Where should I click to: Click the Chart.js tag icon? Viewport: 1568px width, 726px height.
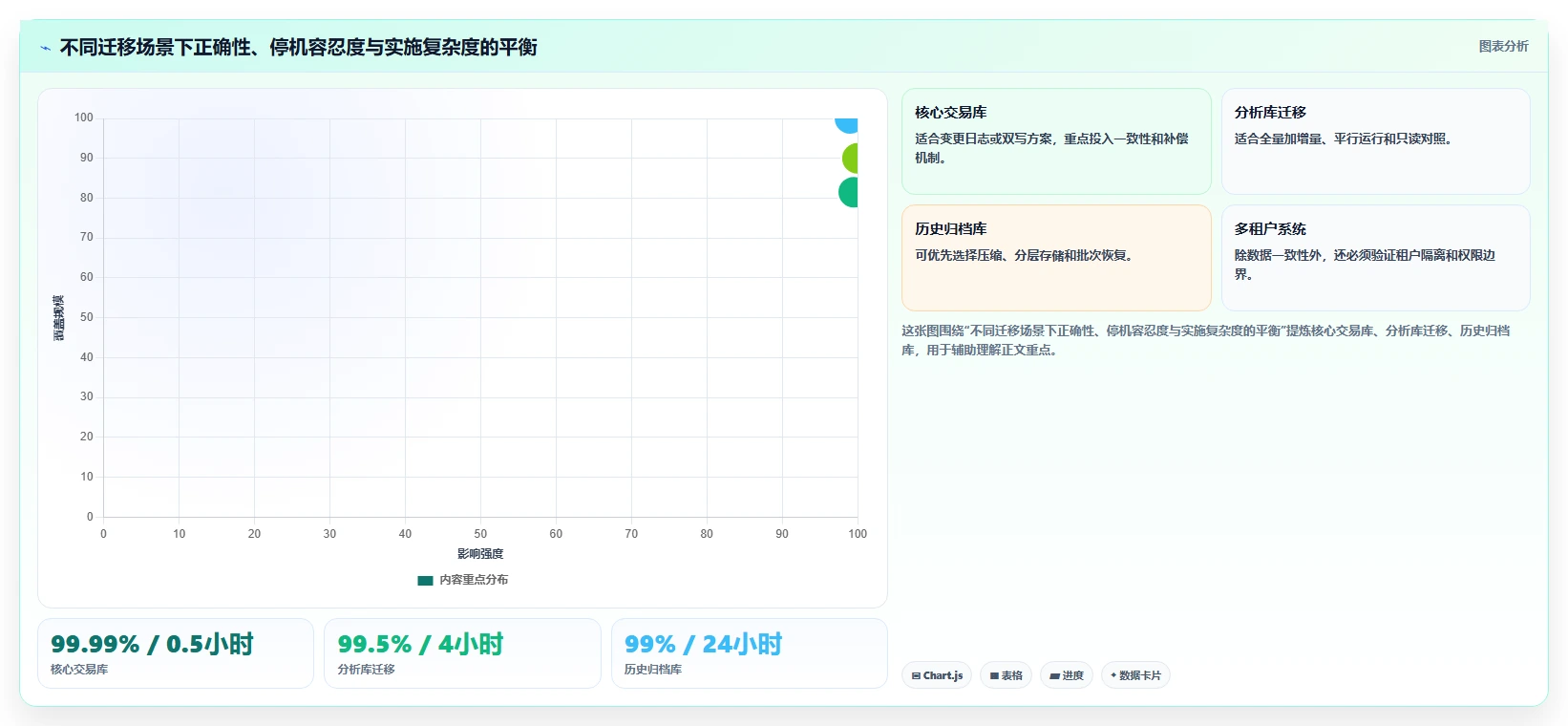[x=916, y=675]
